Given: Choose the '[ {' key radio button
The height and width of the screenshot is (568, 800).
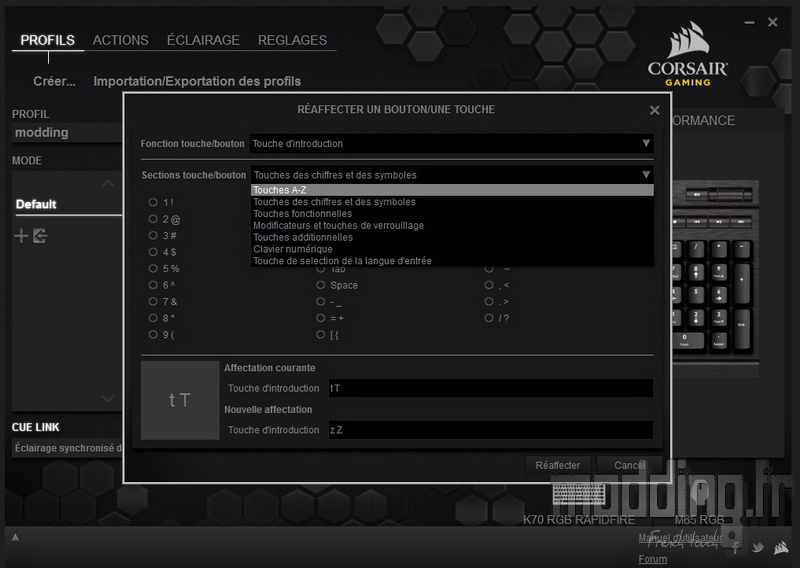Looking at the screenshot, I should click(320, 334).
